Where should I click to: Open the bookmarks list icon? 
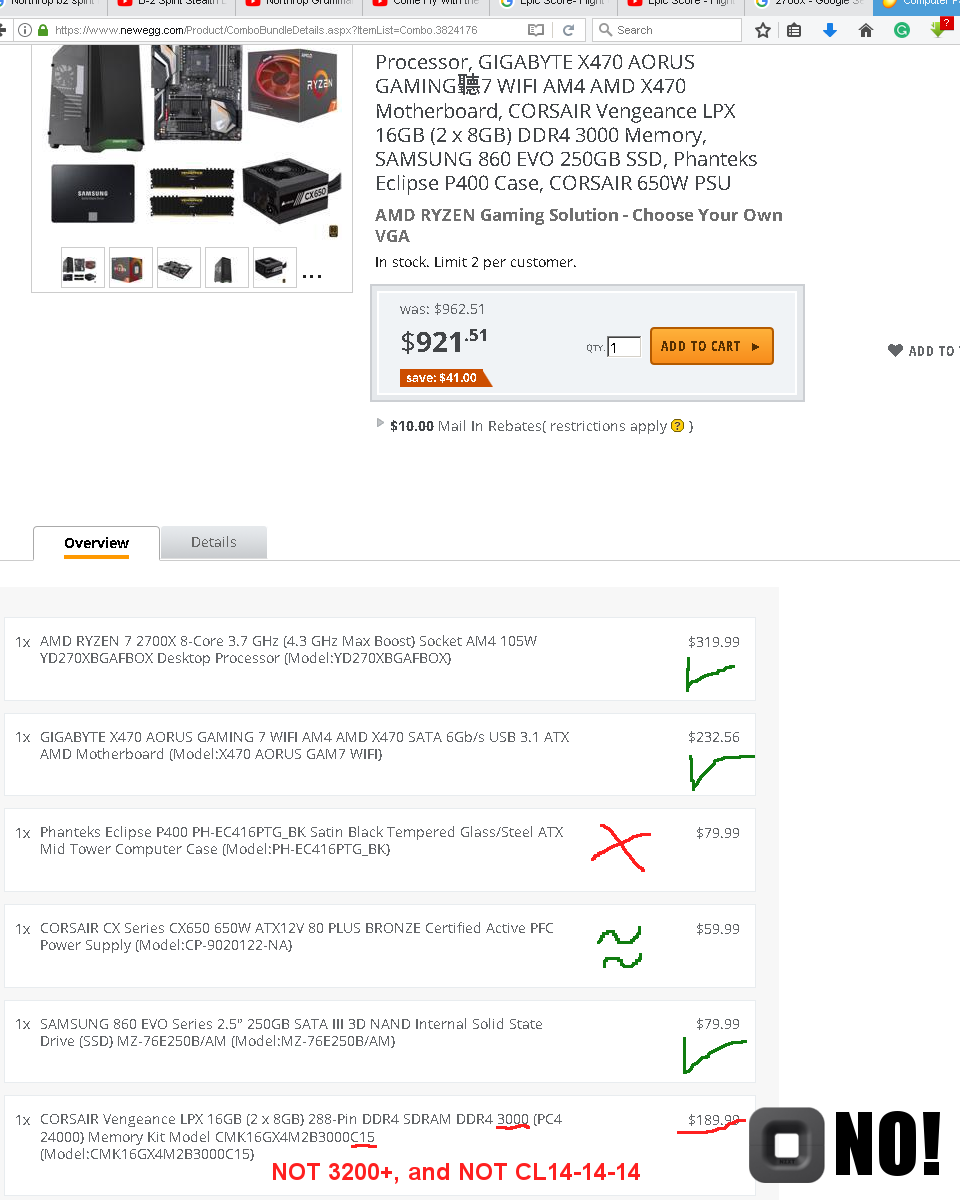pyautogui.click(x=794, y=30)
